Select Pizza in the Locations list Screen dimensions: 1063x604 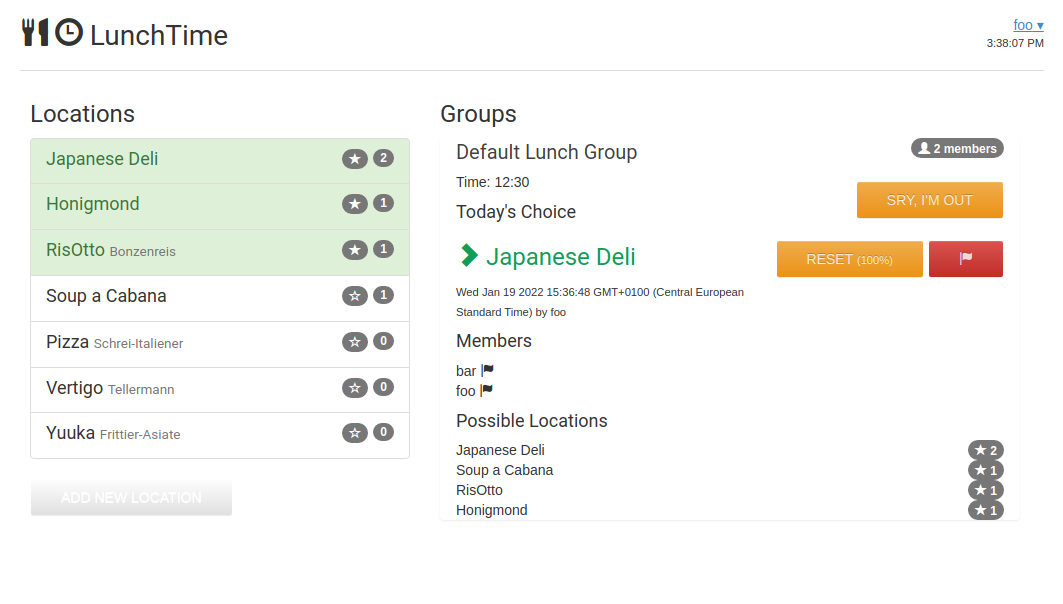click(x=68, y=342)
